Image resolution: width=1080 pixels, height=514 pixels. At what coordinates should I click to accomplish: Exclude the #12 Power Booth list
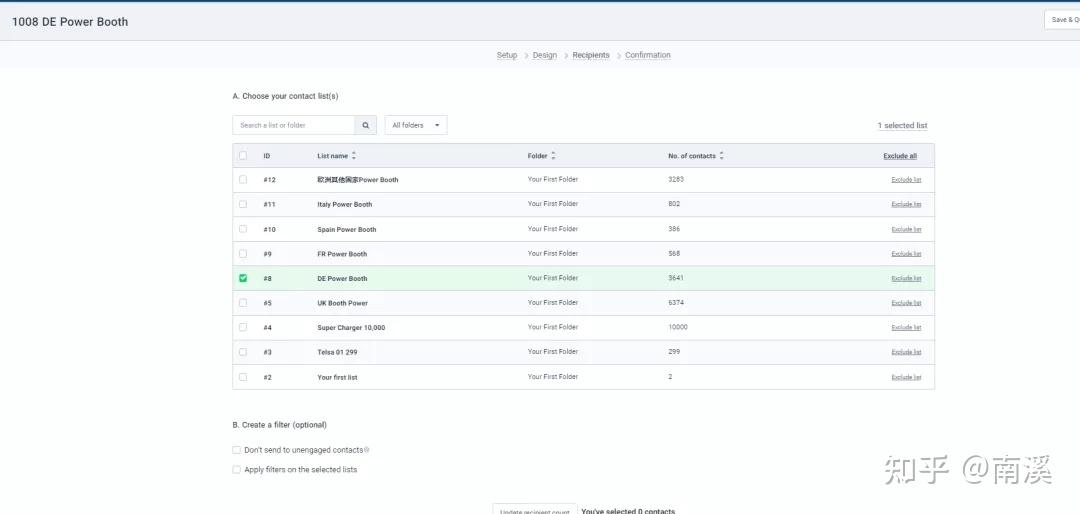pyautogui.click(x=906, y=180)
